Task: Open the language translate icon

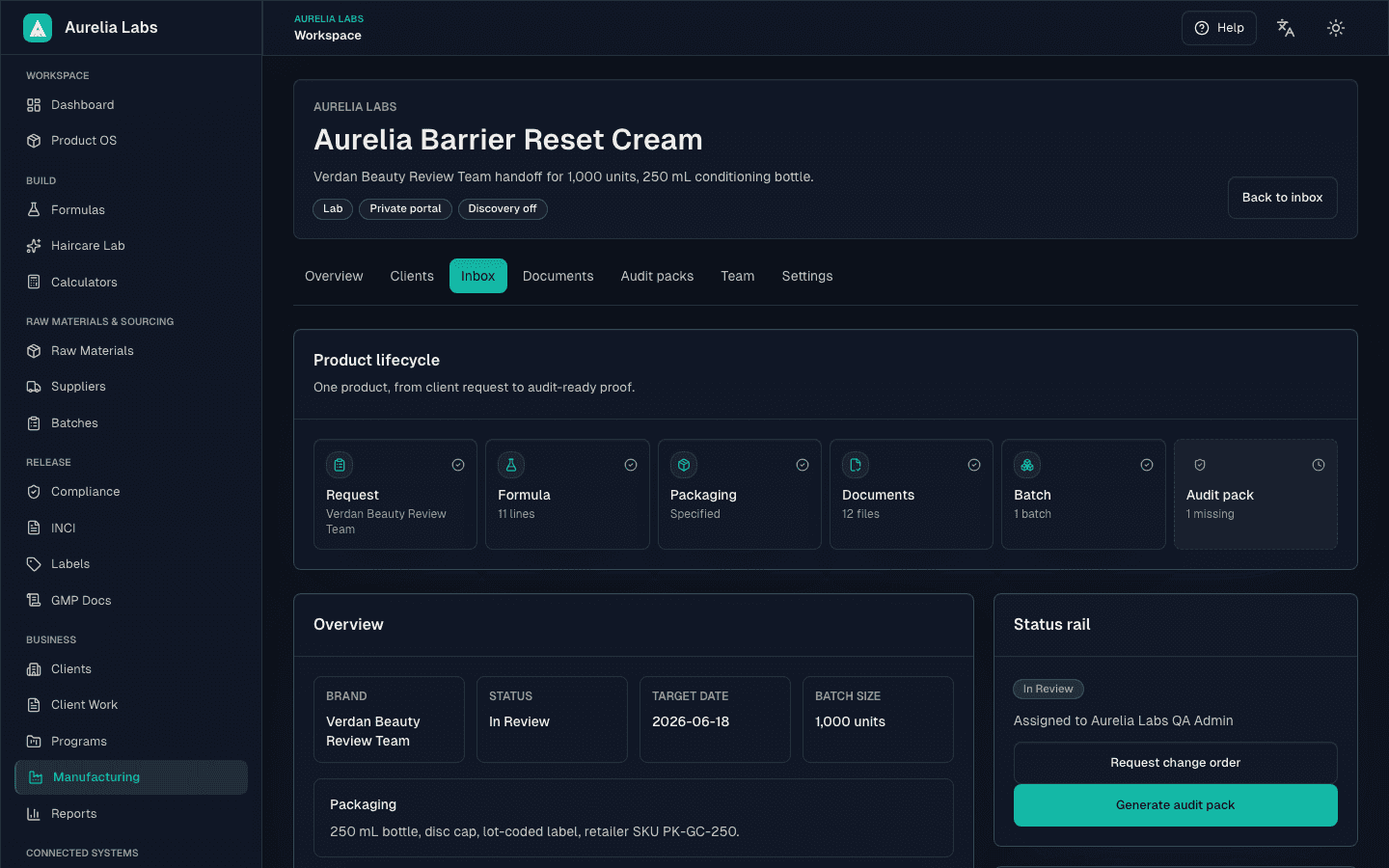Action: [x=1286, y=28]
